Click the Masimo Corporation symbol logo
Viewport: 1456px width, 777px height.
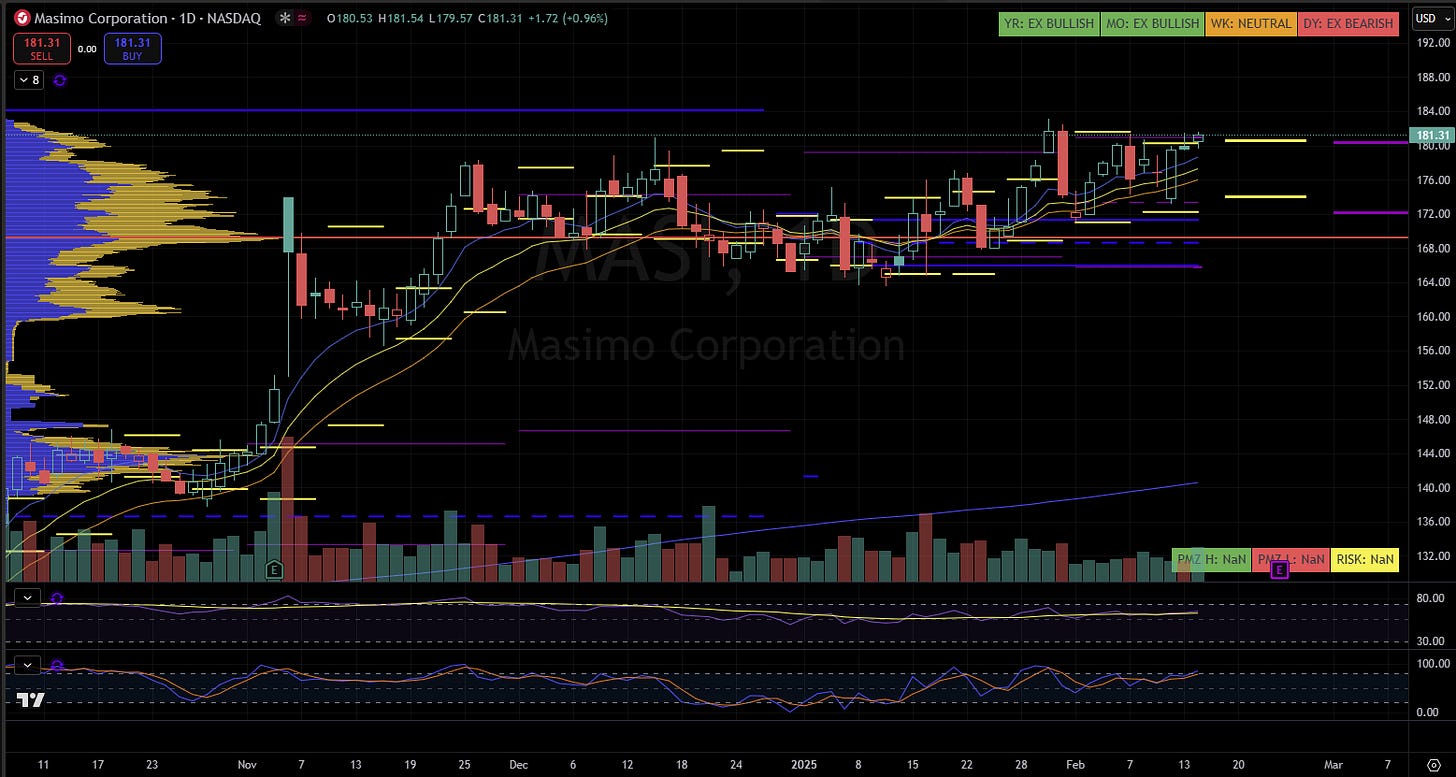(x=21, y=18)
